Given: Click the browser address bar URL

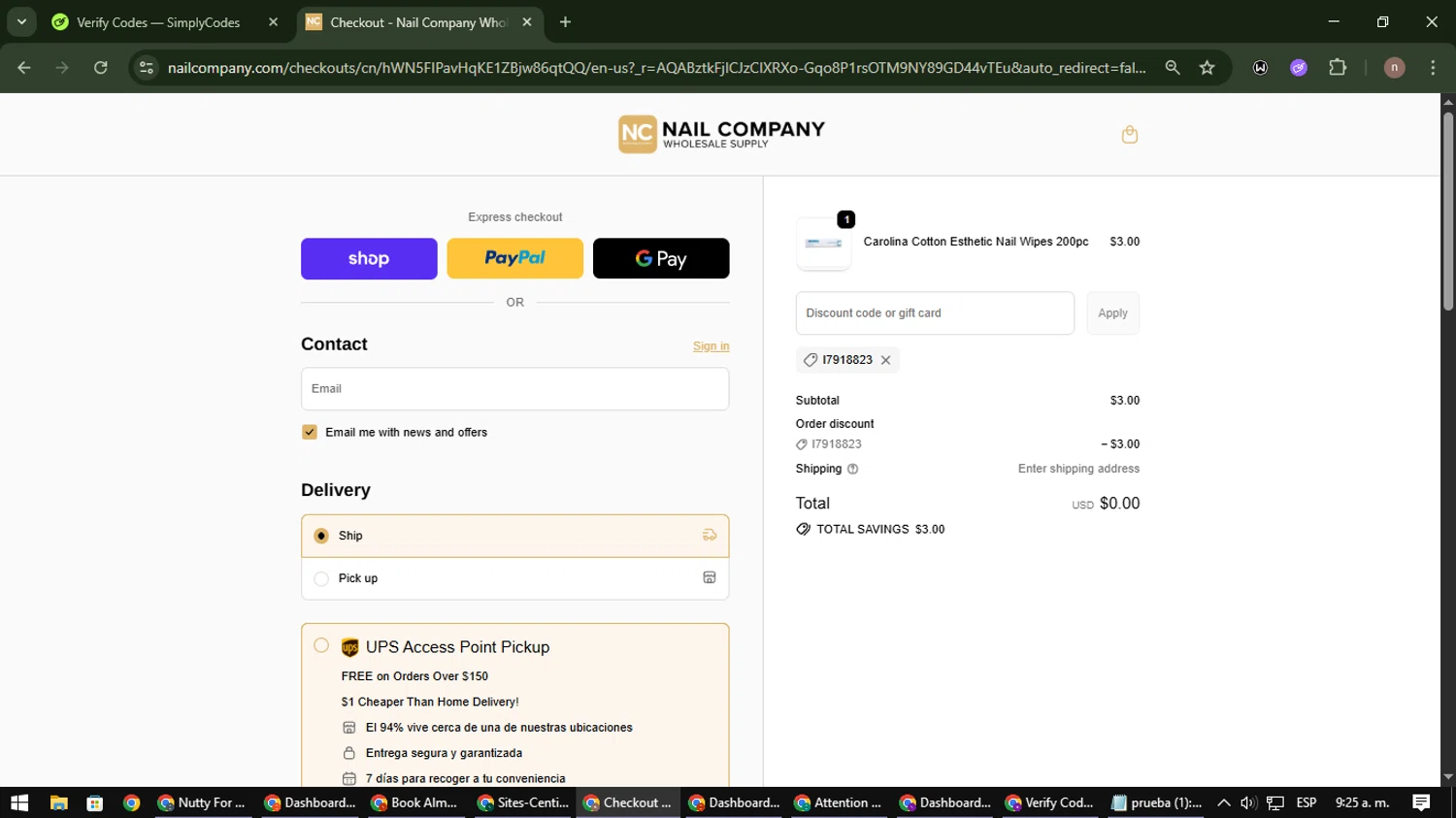Looking at the screenshot, I should coord(656,68).
